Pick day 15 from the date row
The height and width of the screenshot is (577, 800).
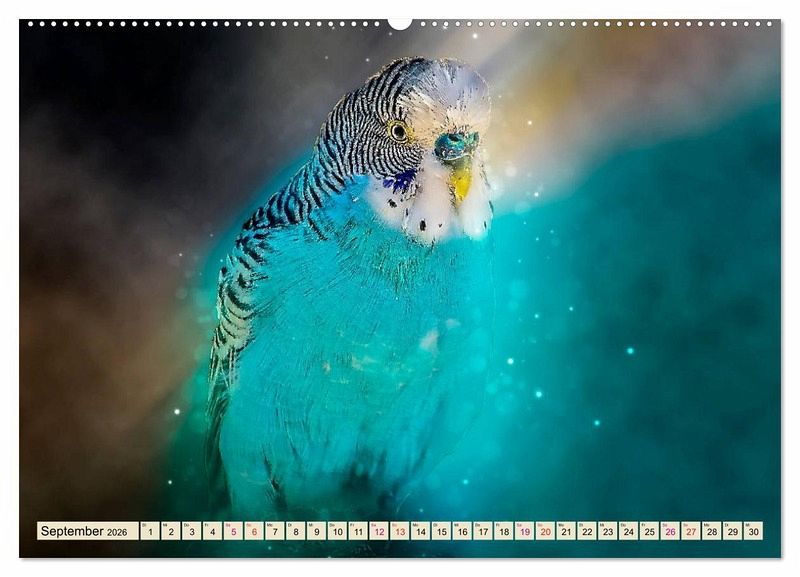[441, 531]
